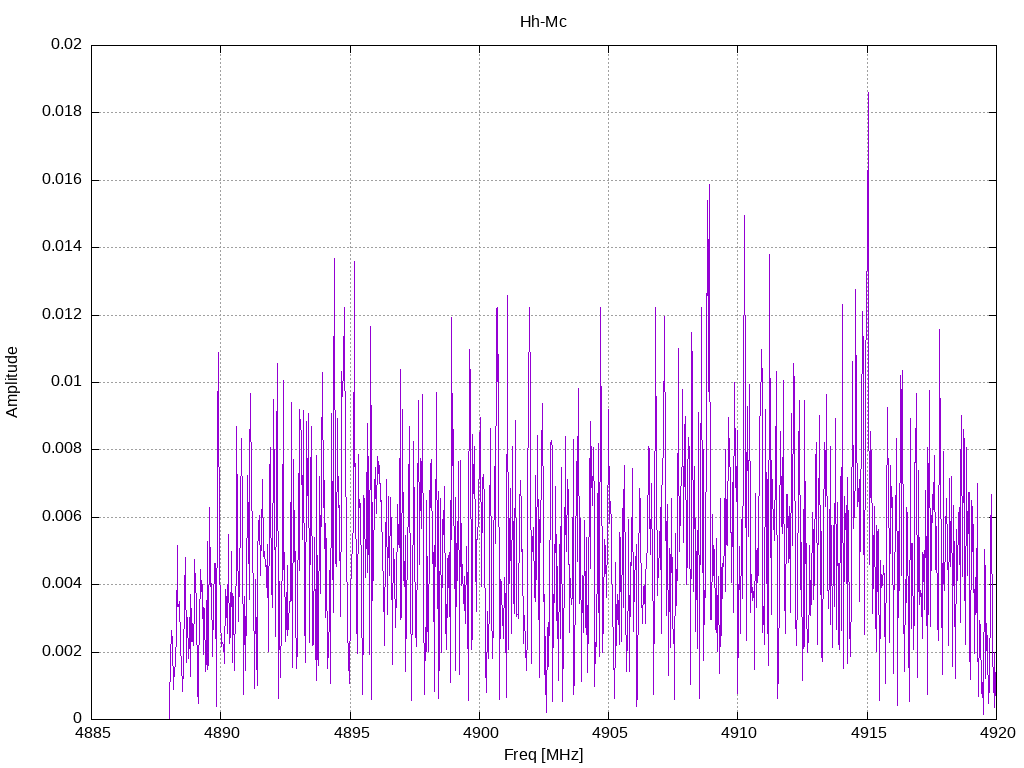Click the 4890 x-axis tick label
1024x768 pixels.
(x=221, y=733)
